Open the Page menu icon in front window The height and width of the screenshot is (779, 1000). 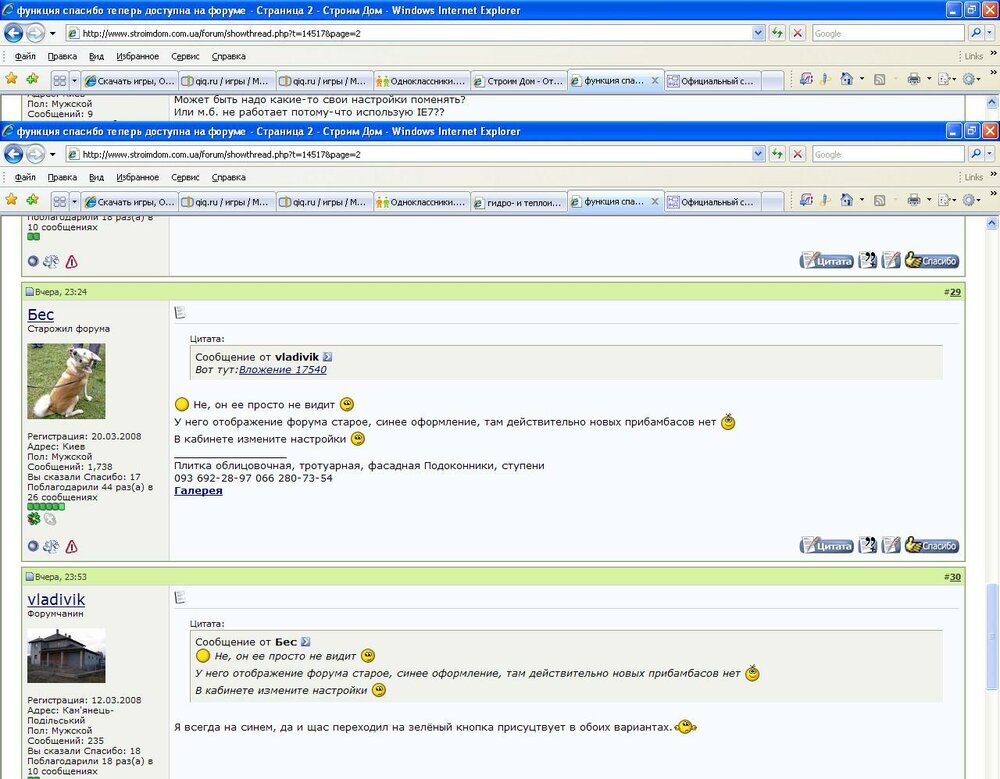tap(945, 200)
